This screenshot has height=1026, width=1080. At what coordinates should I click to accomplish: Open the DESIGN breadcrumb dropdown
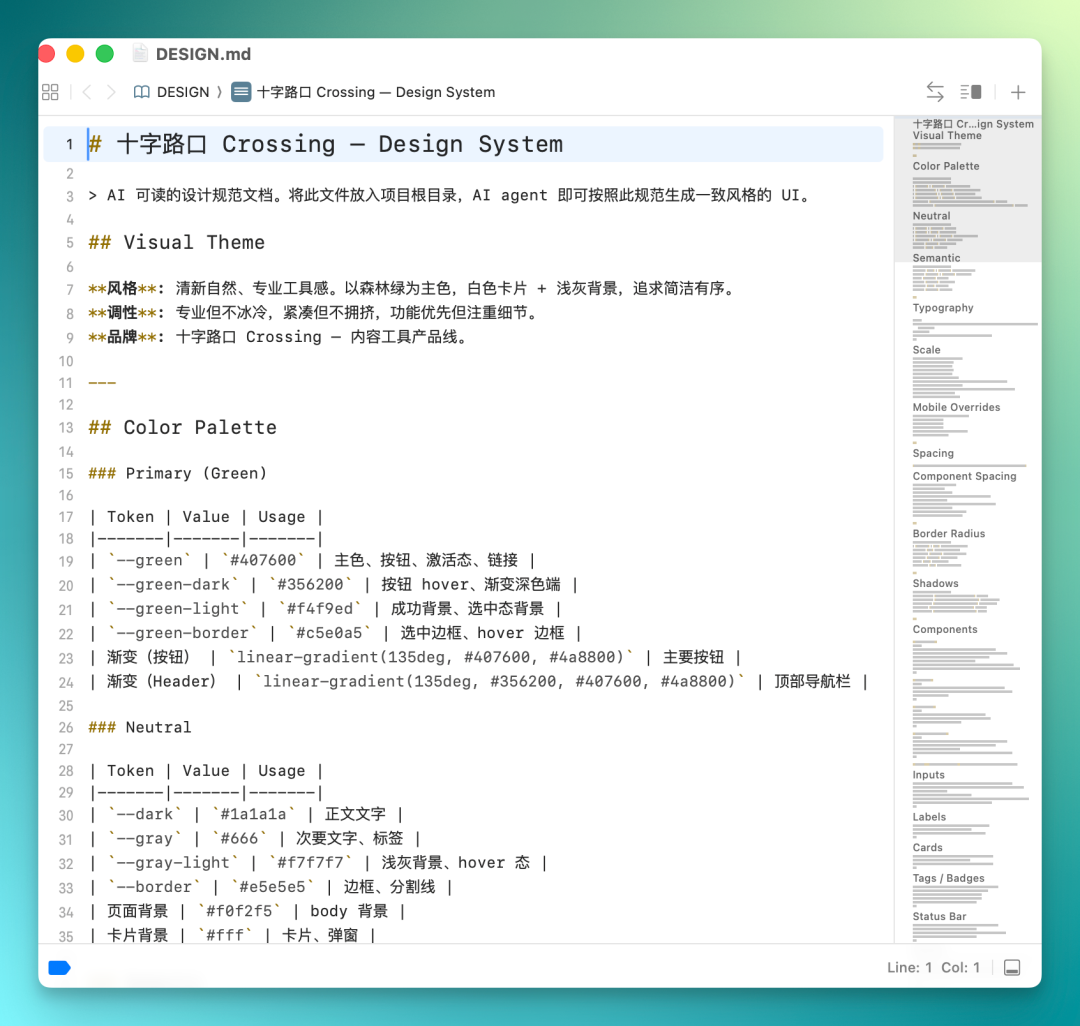(x=183, y=92)
